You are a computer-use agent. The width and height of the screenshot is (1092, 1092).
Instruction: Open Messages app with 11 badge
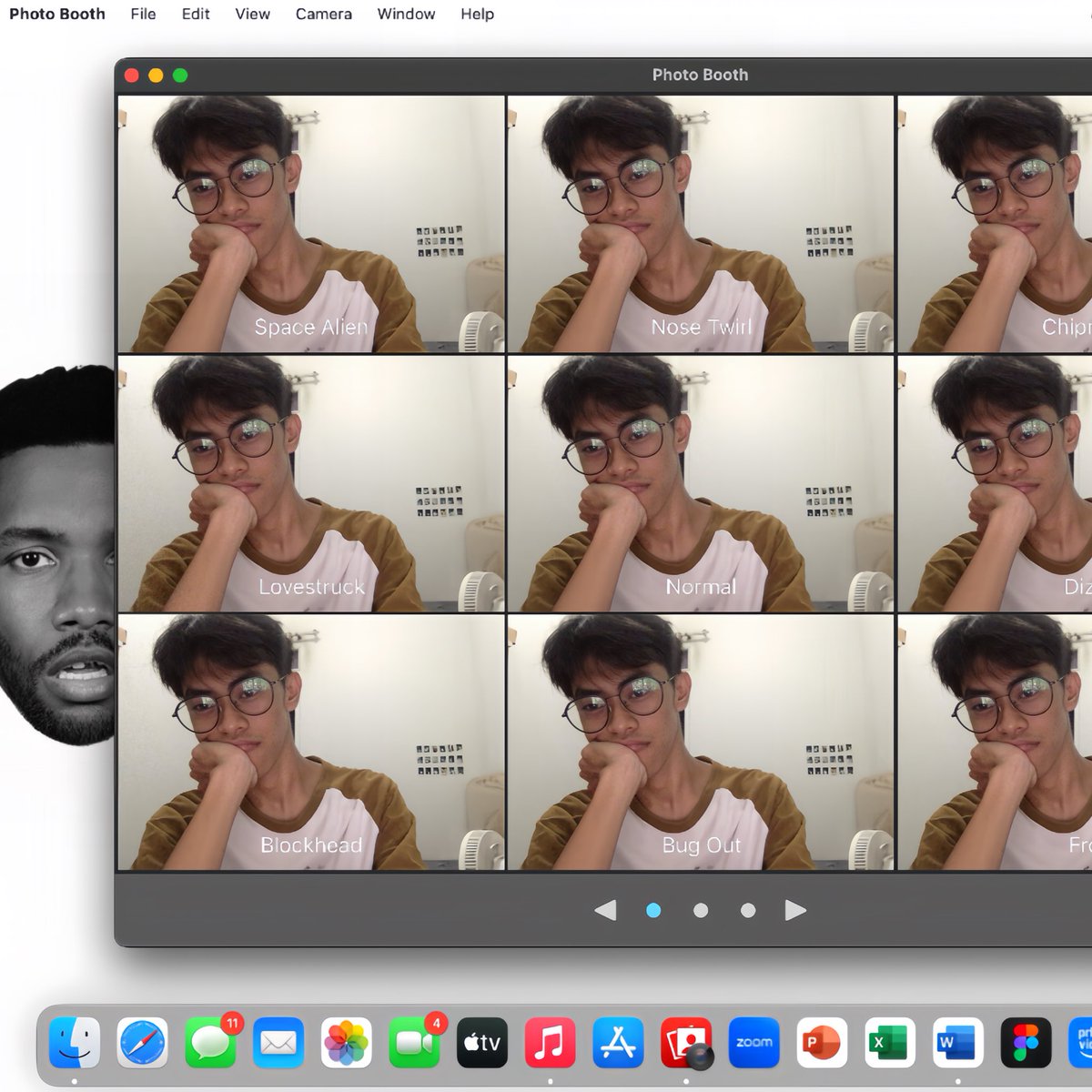point(211,1042)
